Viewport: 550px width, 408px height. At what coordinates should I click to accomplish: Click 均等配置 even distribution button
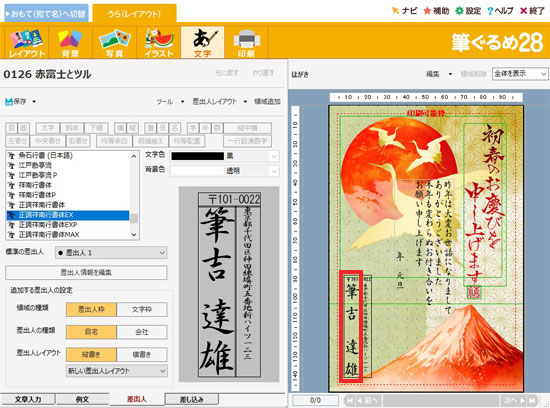187,141
